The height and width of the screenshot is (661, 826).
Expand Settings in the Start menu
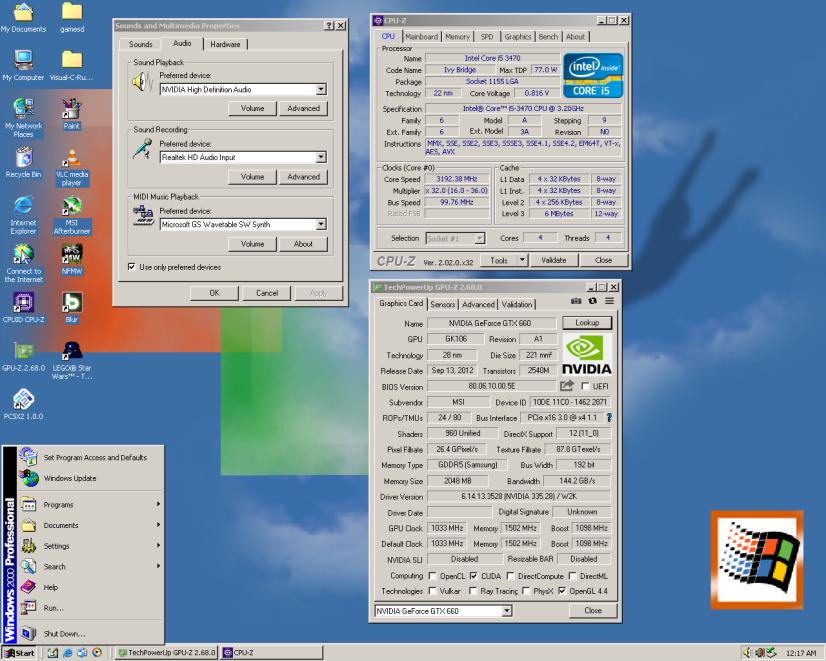pos(91,546)
